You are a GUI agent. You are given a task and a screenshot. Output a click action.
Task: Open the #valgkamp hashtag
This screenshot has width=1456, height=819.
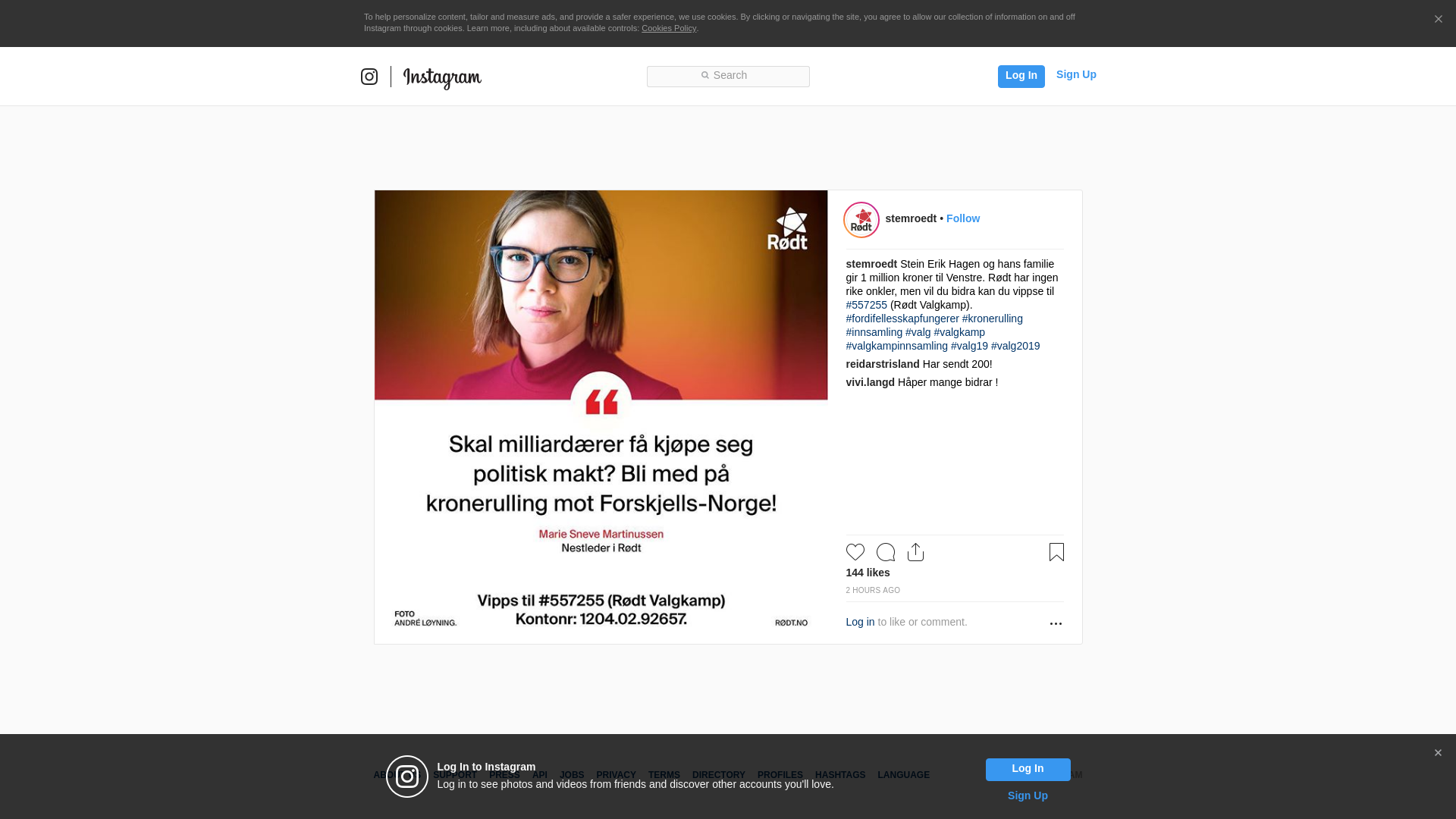959,332
